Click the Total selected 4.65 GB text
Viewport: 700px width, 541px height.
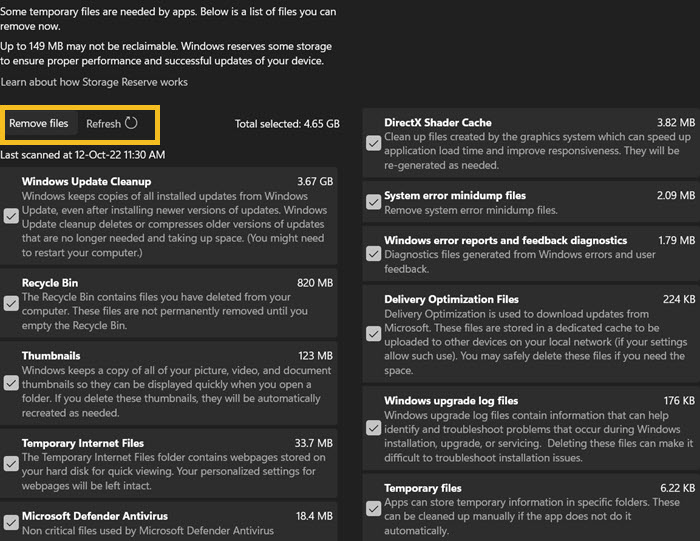pos(287,124)
